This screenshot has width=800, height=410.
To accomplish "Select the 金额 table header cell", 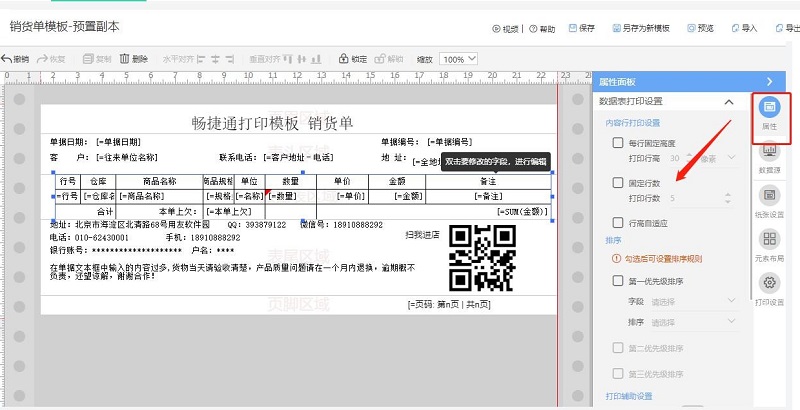I will pyautogui.click(x=397, y=182).
